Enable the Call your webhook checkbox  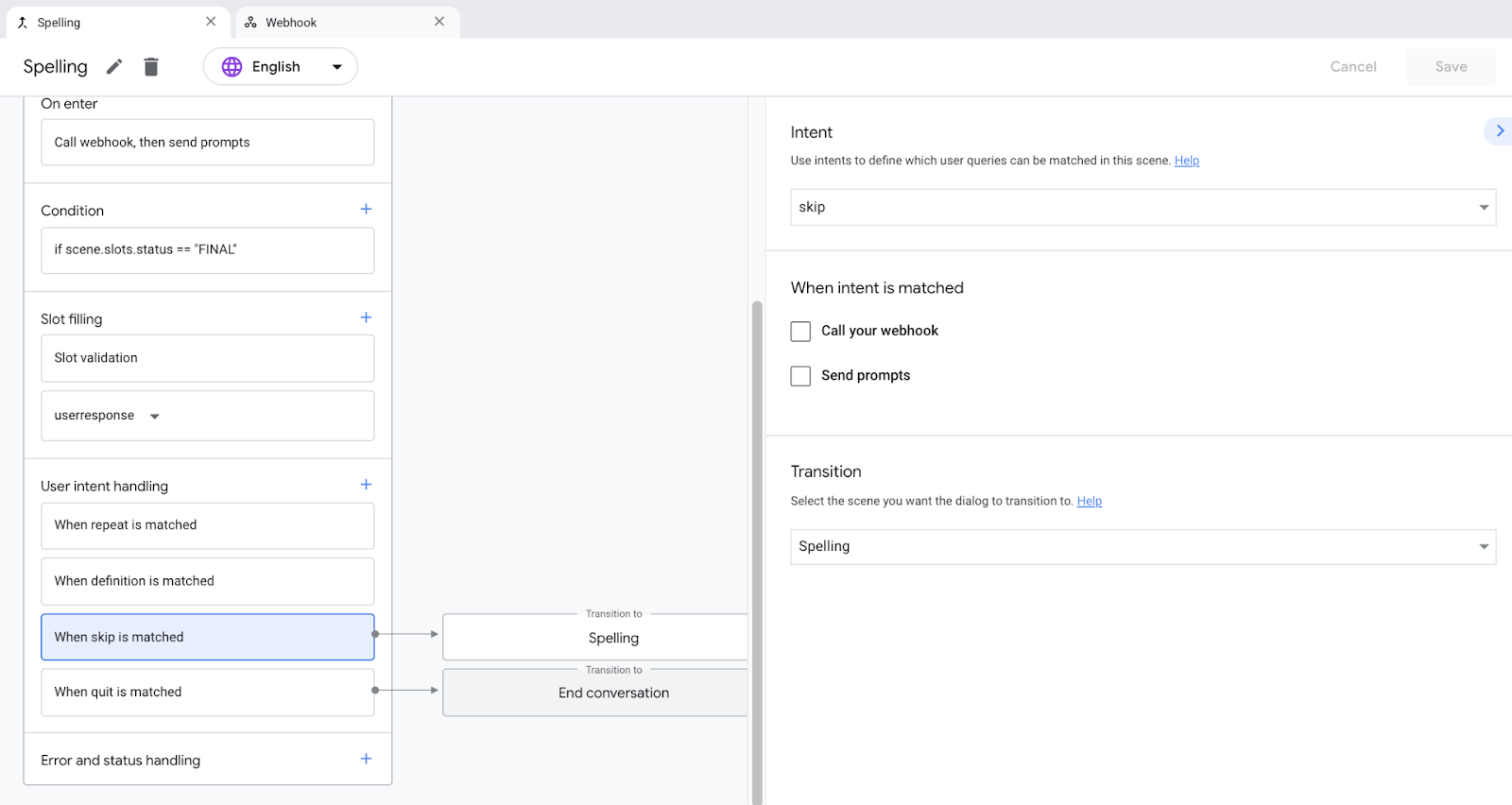tap(800, 332)
